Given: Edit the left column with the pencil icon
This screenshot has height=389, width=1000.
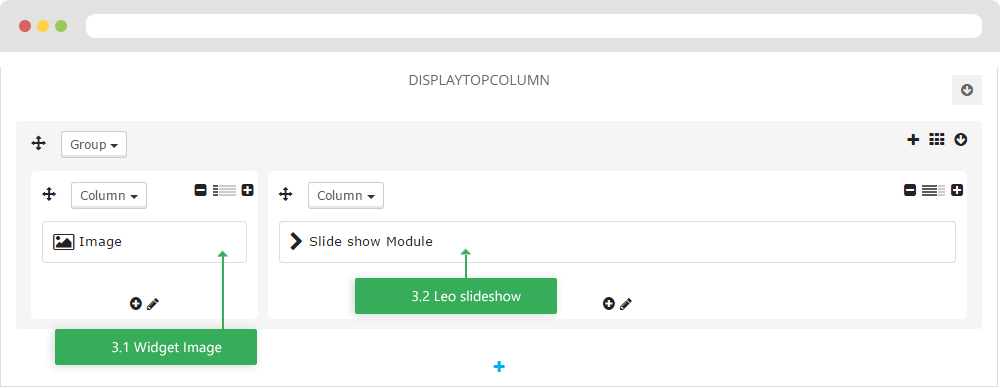Looking at the screenshot, I should 152,304.
